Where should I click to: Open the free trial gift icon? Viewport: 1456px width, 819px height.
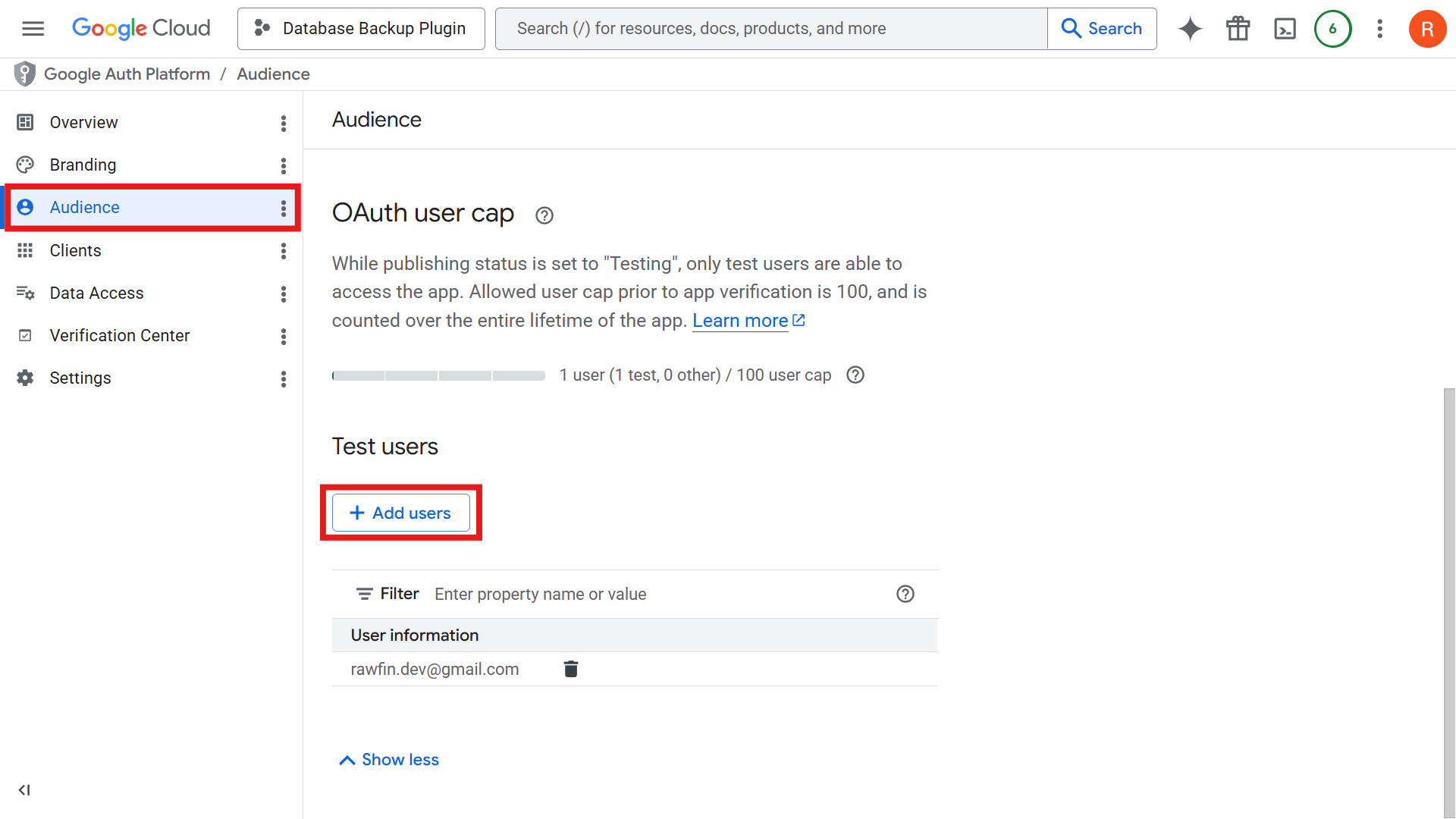click(x=1238, y=29)
